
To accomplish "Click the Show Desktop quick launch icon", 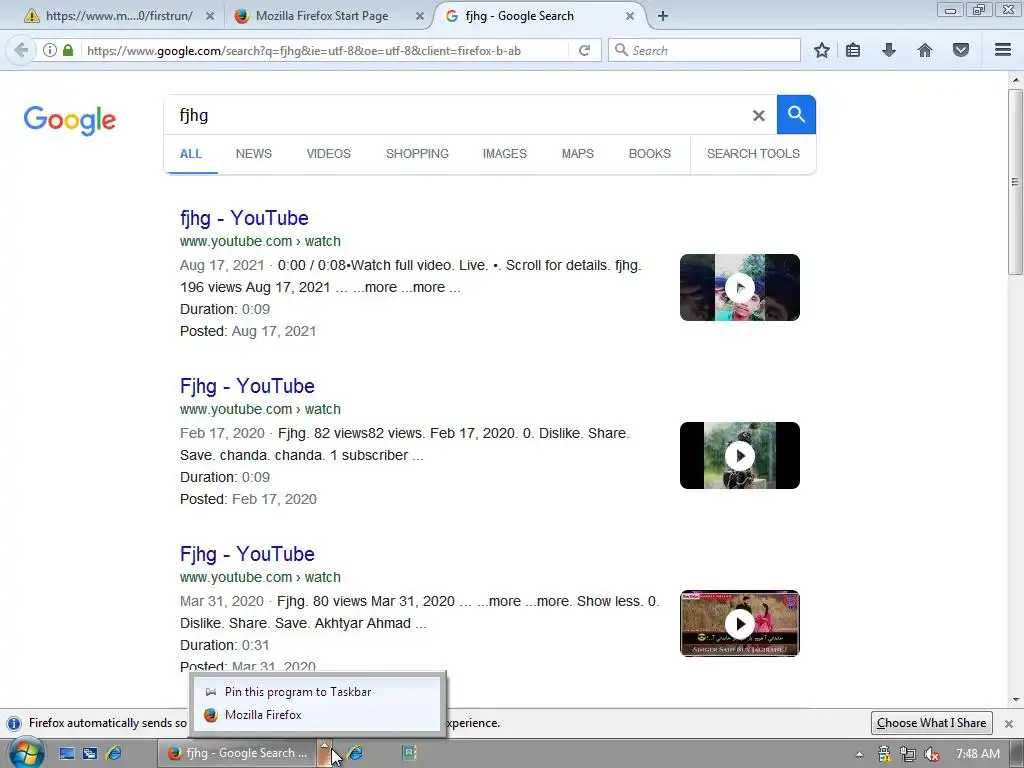I will point(67,753).
